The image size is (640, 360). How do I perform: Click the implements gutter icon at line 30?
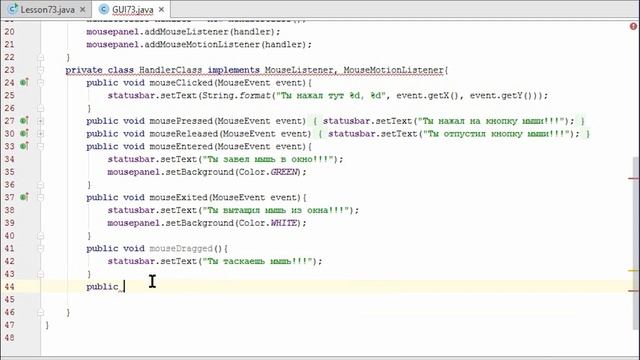(24, 133)
